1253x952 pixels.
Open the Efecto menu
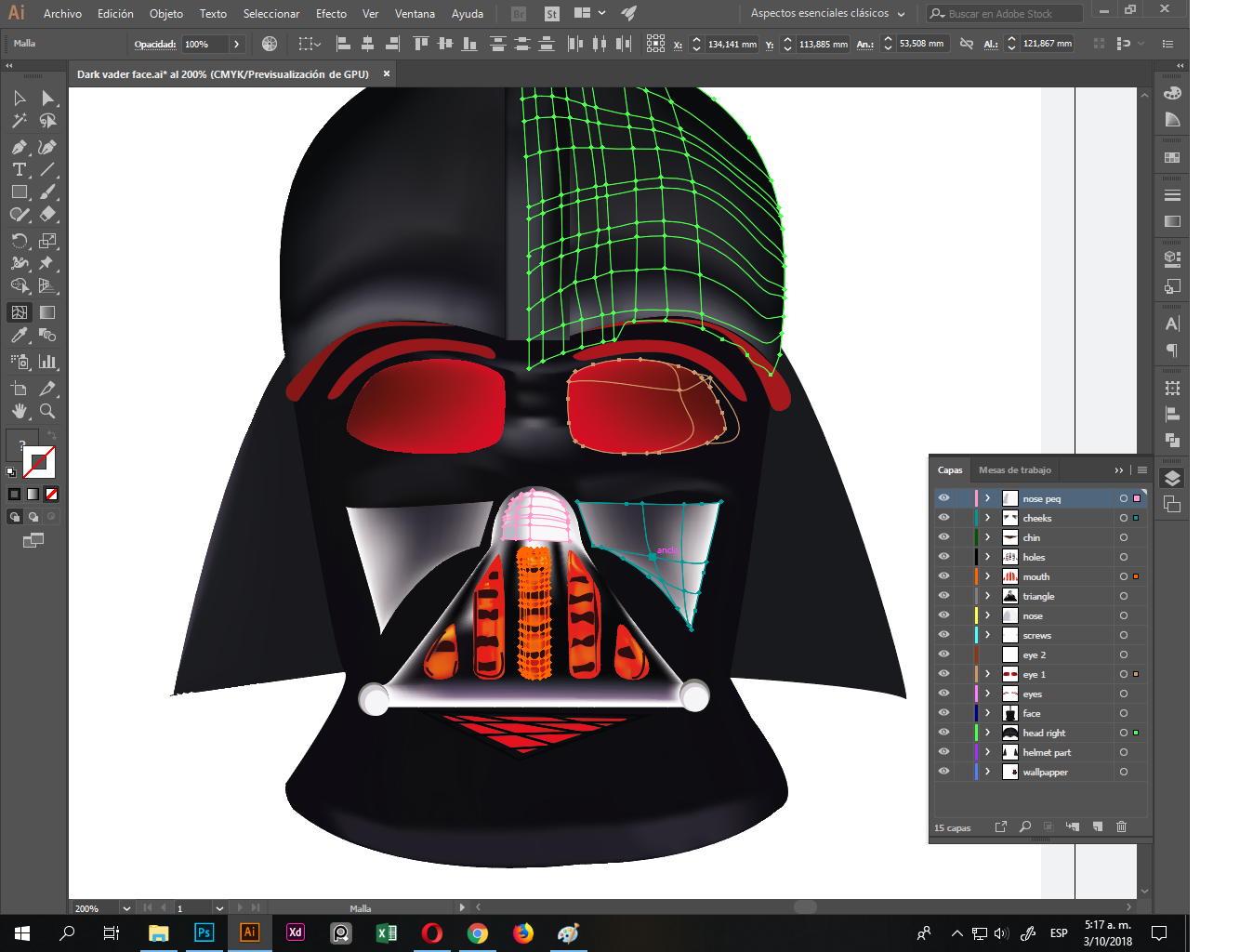331,14
